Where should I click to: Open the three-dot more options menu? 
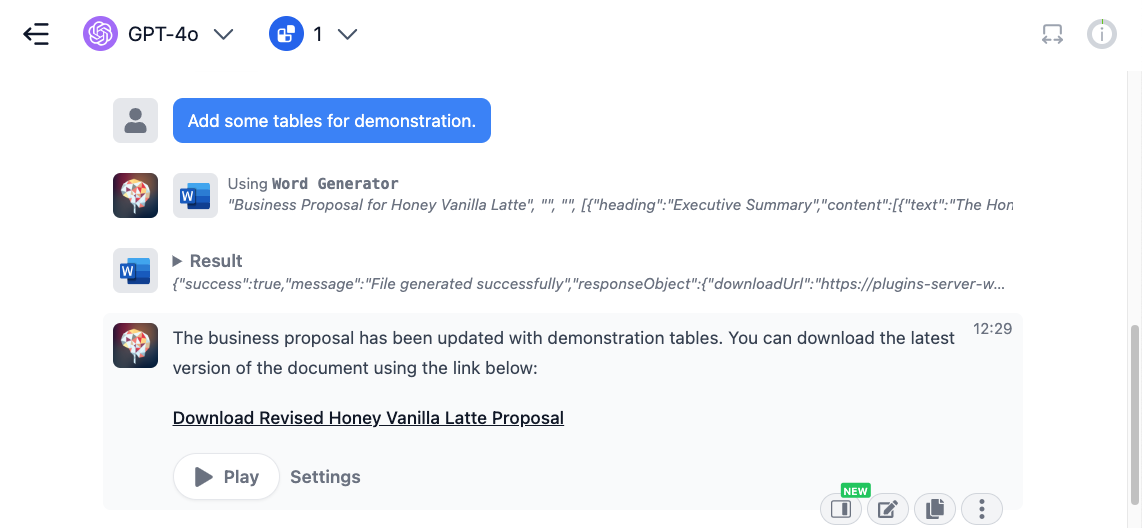[982, 509]
